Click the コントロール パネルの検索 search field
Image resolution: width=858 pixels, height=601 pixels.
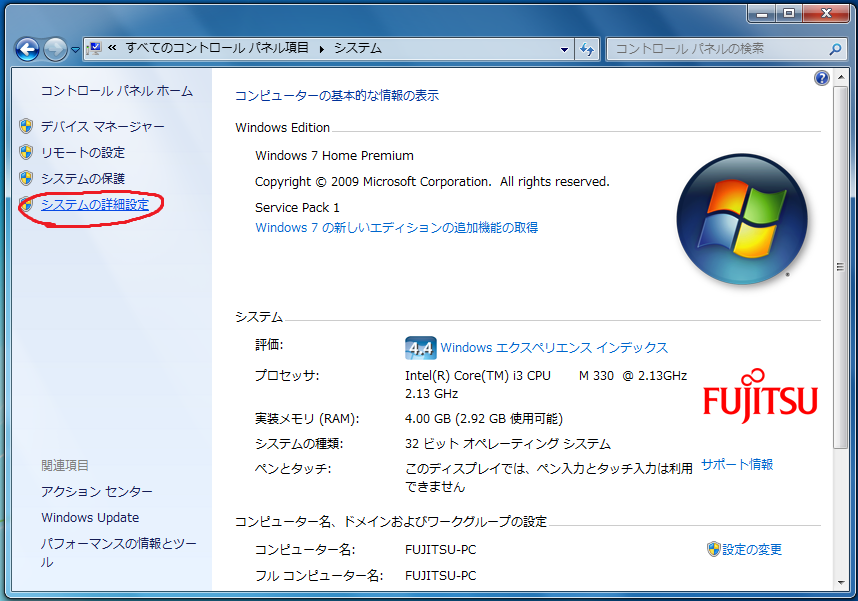point(725,49)
